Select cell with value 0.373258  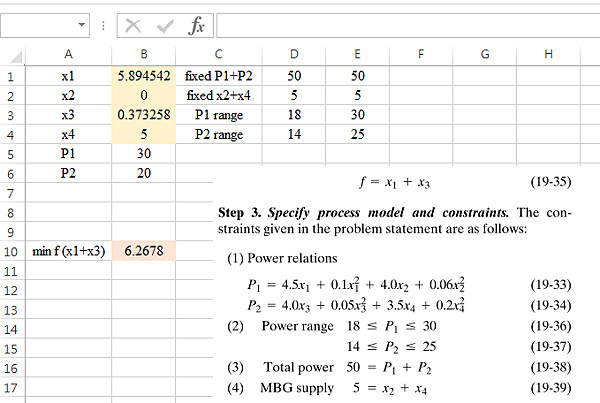point(144,115)
